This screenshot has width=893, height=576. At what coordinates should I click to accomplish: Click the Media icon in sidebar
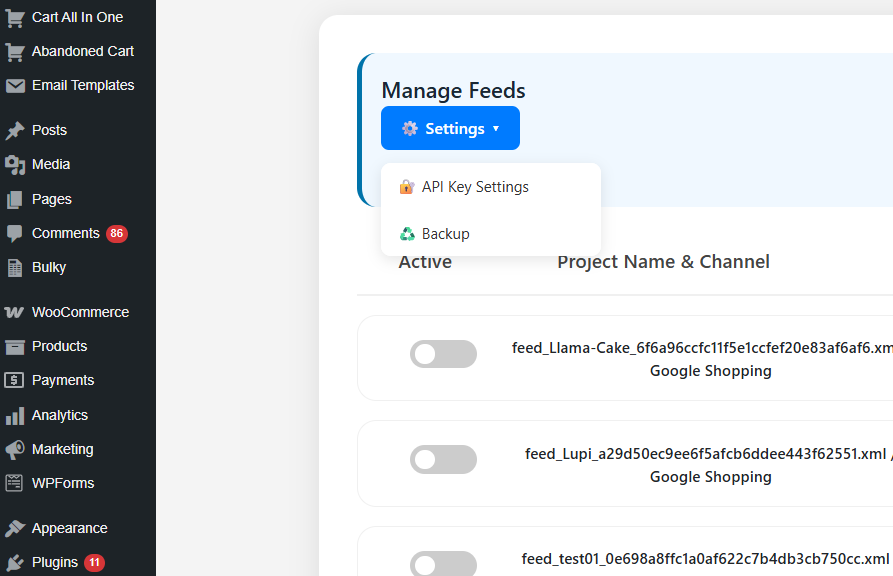tap(15, 165)
